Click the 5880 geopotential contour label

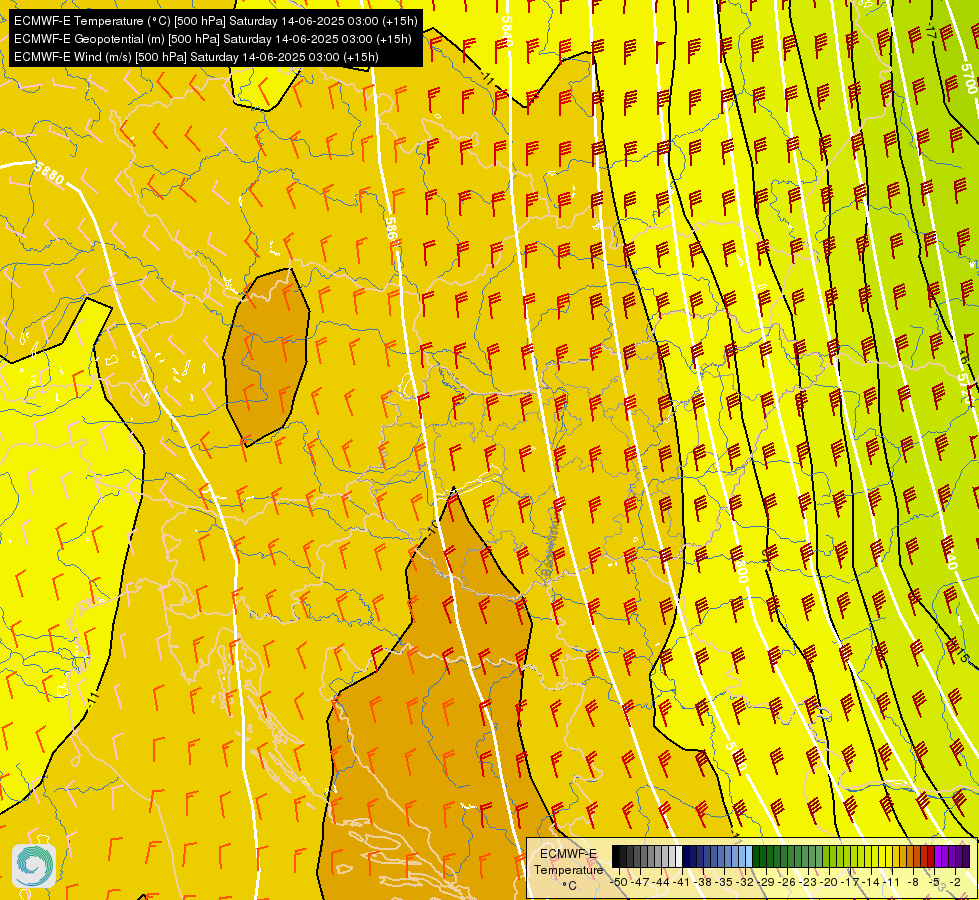coord(49,174)
